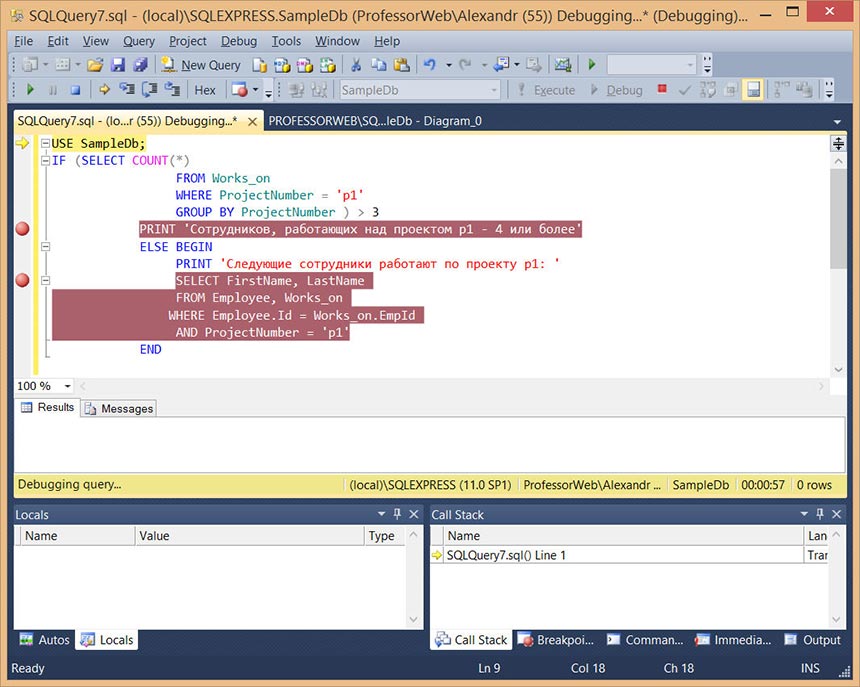Stop debugging with the blue square
Viewport: 860px width, 687px height.
(x=76, y=90)
